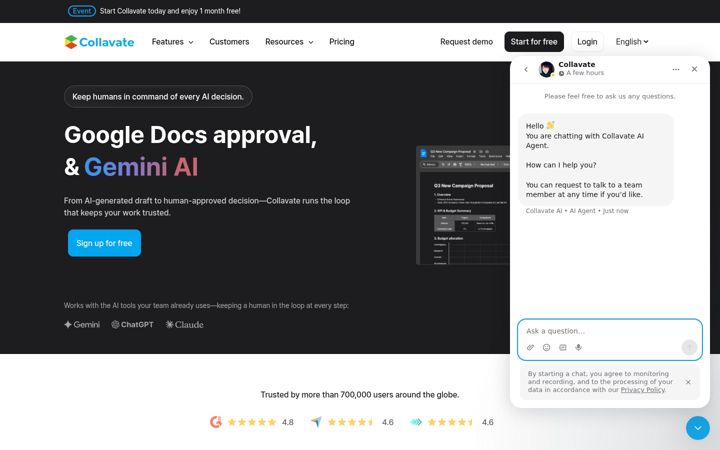Click the saved replies icon in chat input
This screenshot has height=450, width=720.
(x=562, y=348)
